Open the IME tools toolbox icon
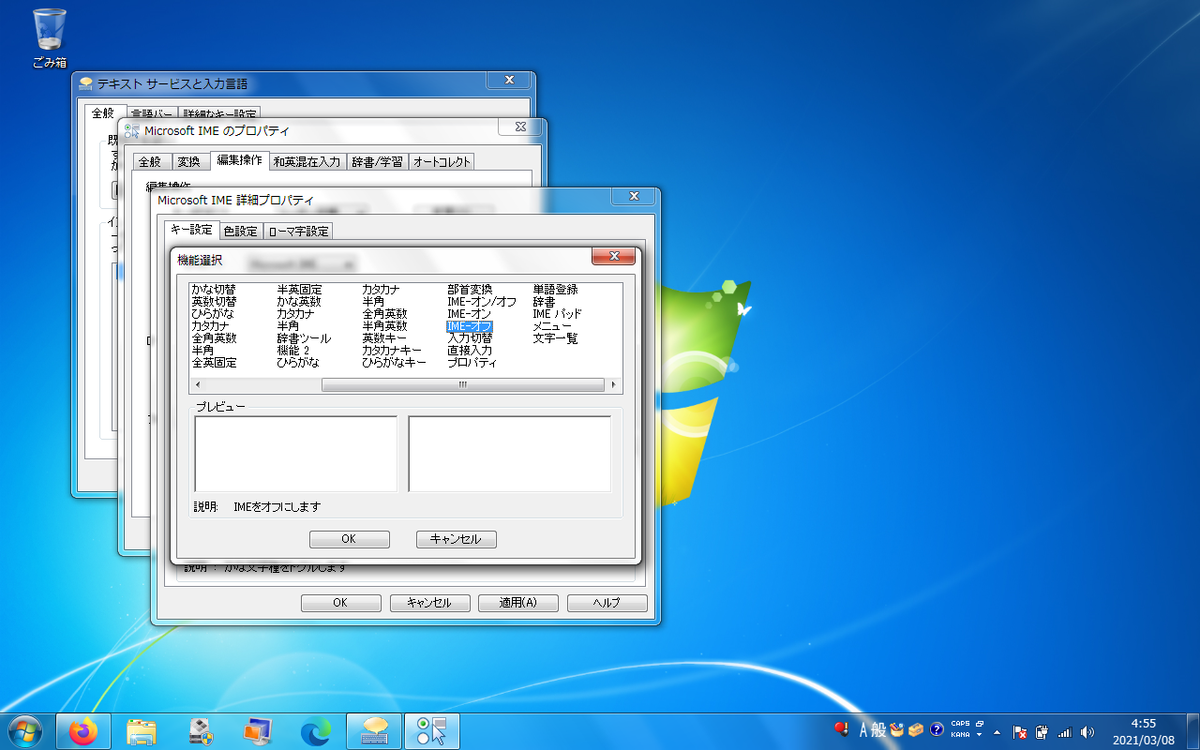Image resolution: width=1200 pixels, height=750 pixels. (x=915, y=729)
